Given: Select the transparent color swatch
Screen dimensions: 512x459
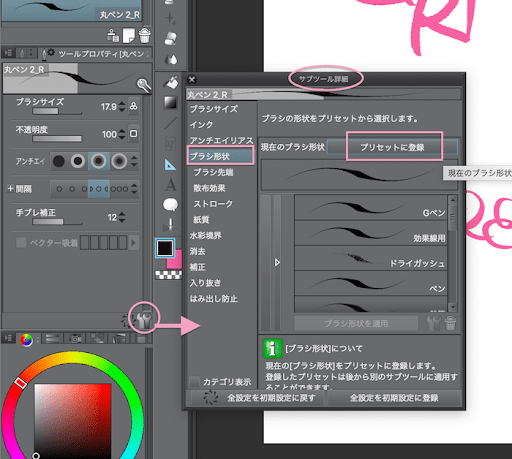Looking at the screenshot, I should point(168,275).
